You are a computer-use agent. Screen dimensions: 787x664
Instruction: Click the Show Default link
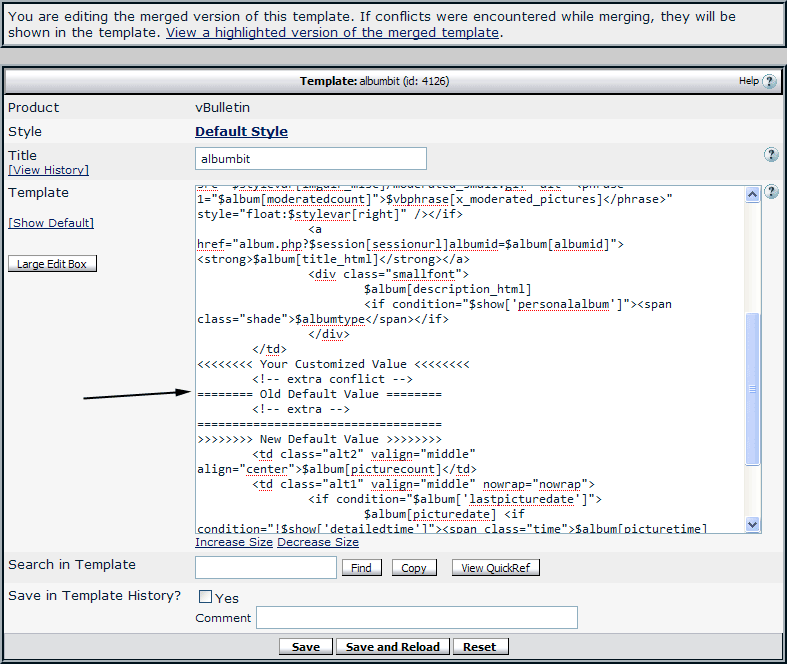click(x=51, y=223)
